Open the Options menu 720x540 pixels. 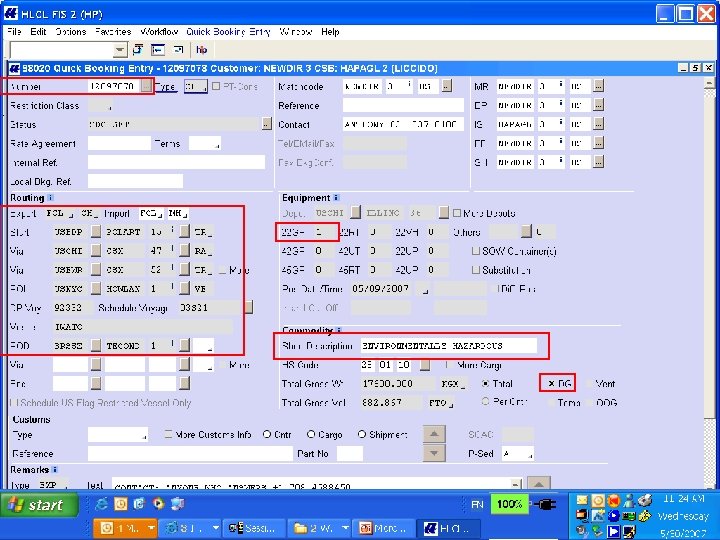tap(71, 32)
